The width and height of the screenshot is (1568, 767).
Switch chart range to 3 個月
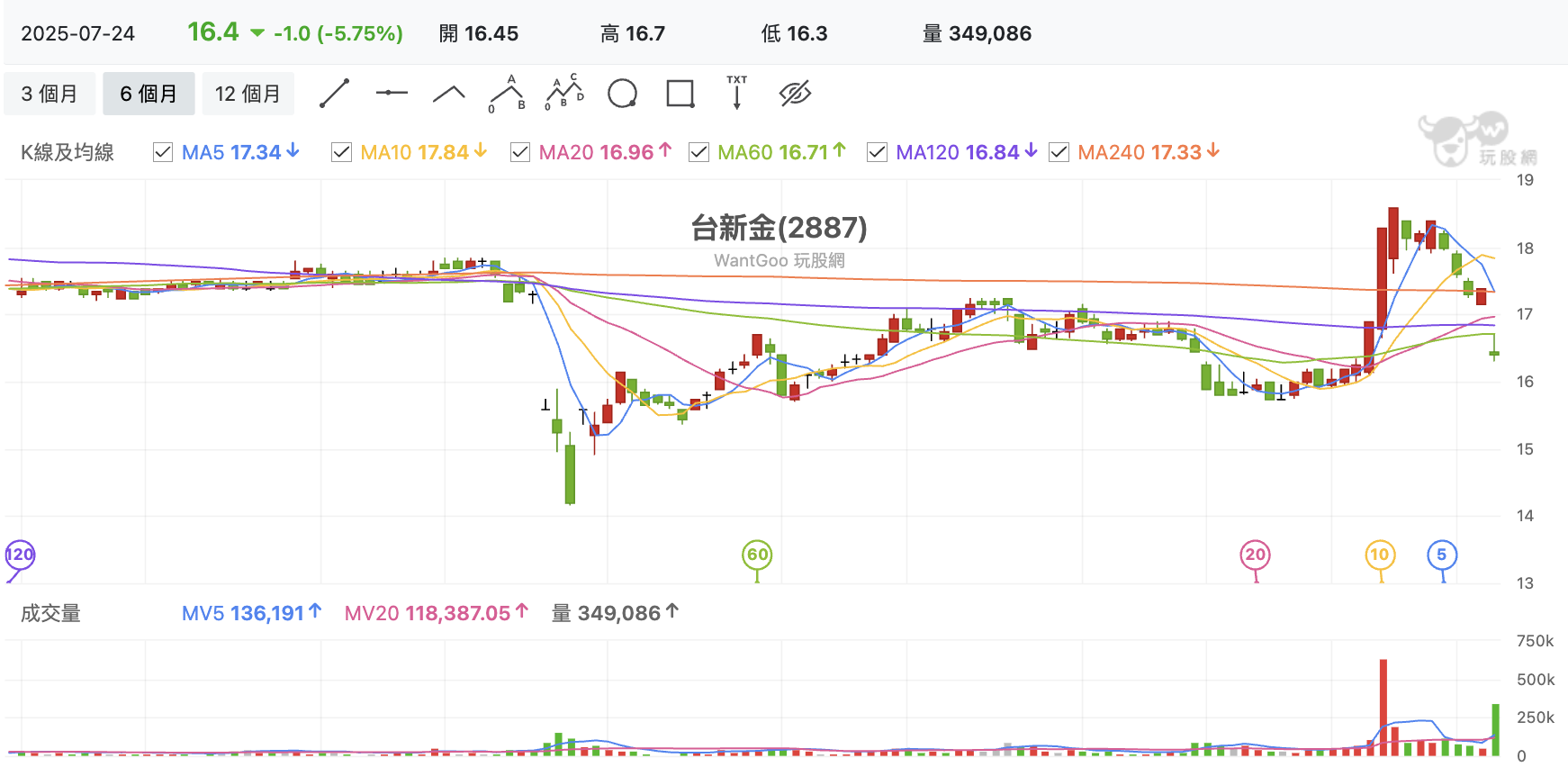(50, 94)
